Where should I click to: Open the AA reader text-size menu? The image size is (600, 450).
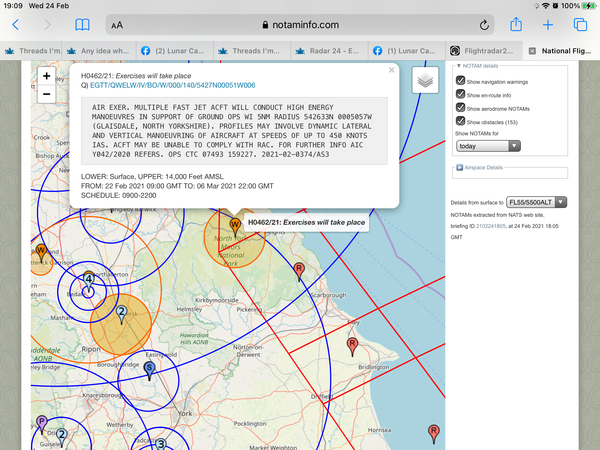click(x=117, y=25)
